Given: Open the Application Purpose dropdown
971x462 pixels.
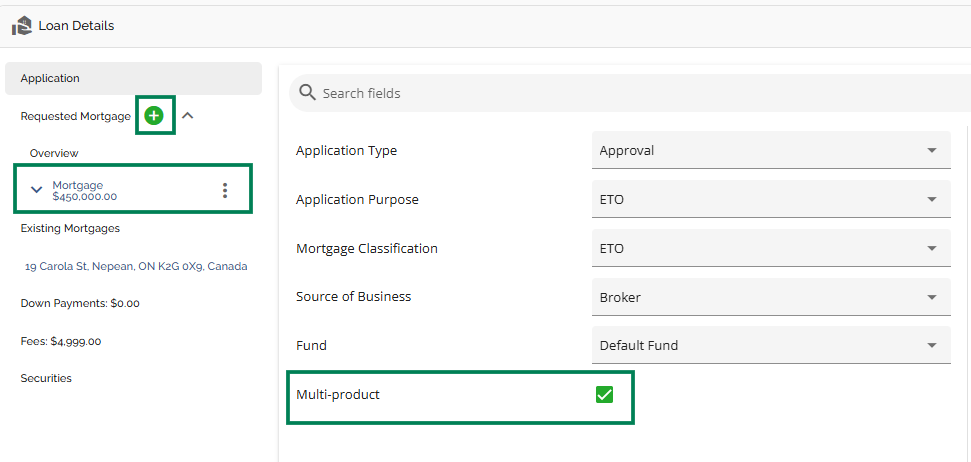Looking at the screenshot, I should [771, 199].
